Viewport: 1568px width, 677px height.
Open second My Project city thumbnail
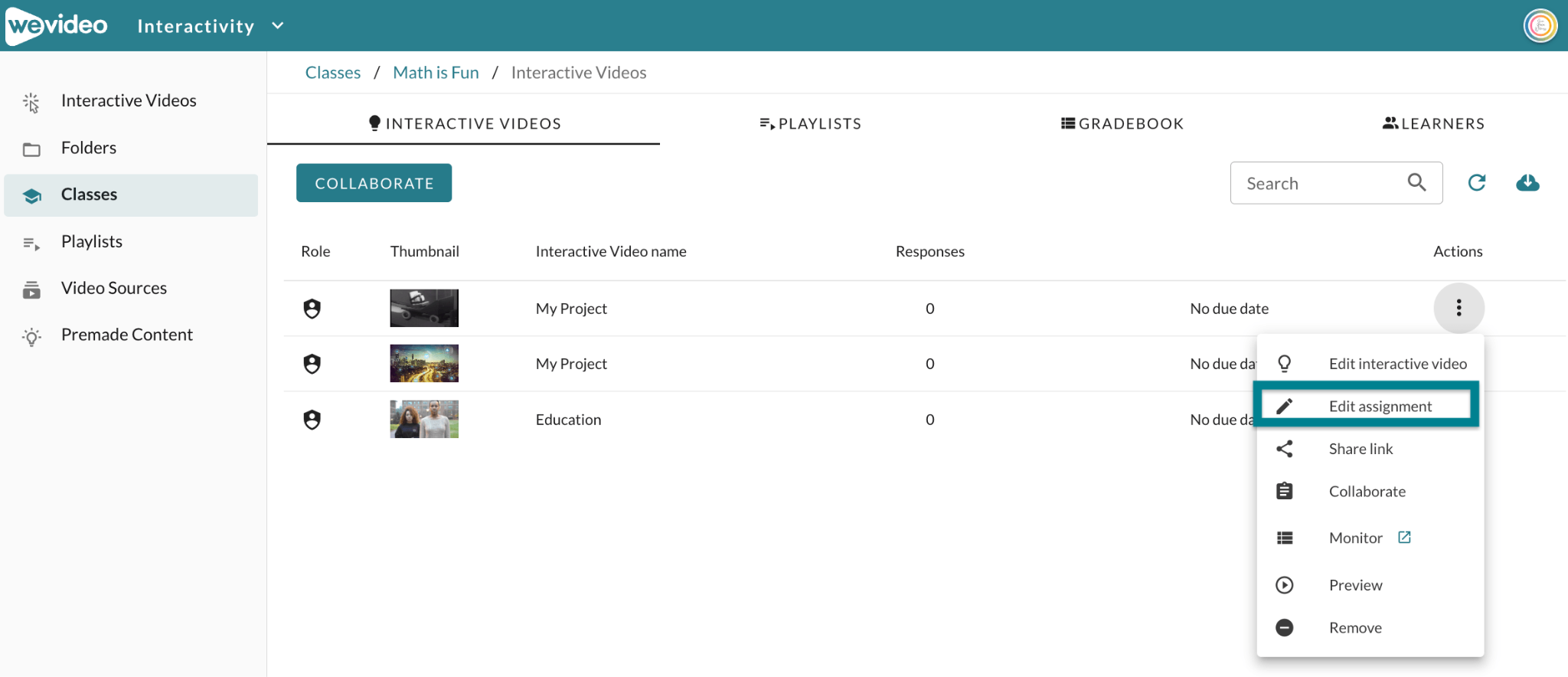point(424,363)
